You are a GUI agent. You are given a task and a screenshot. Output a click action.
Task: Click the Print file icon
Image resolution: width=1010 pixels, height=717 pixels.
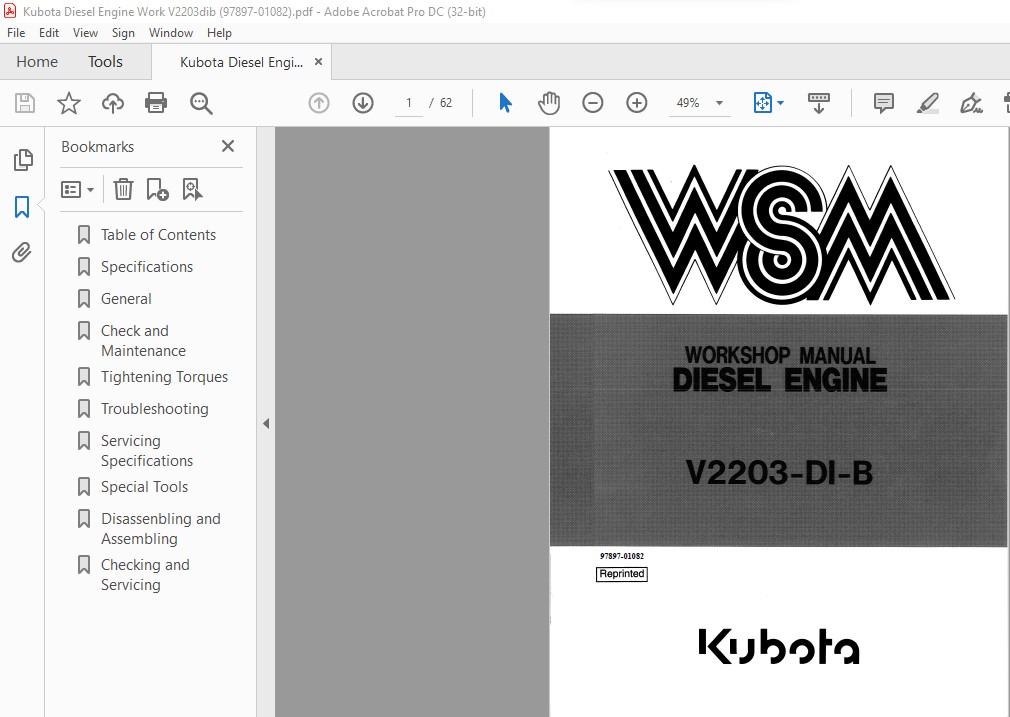point(156,103)
